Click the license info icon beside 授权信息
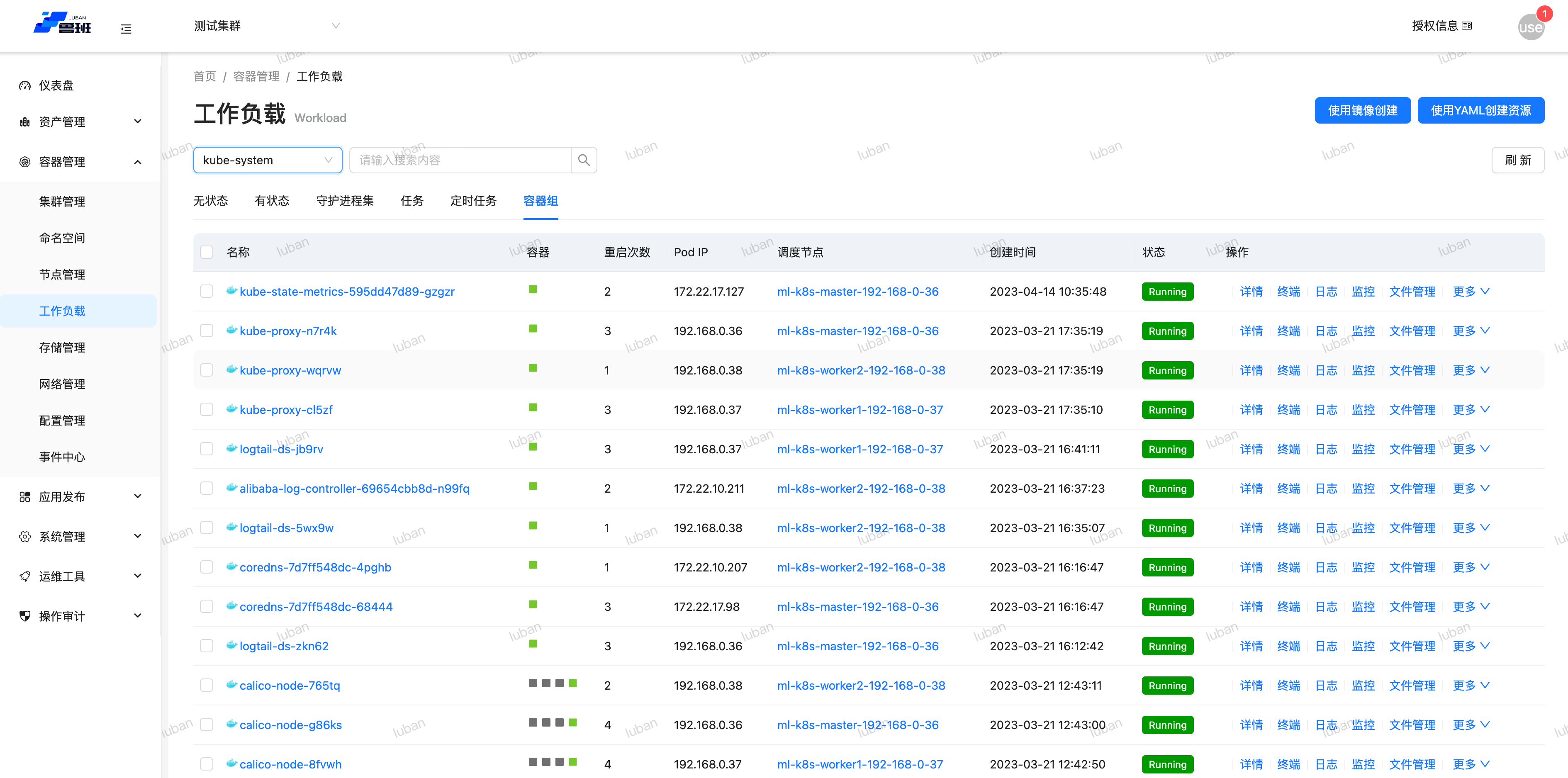This screenshot has height=778, width=1568. (x=1467, y=26)
